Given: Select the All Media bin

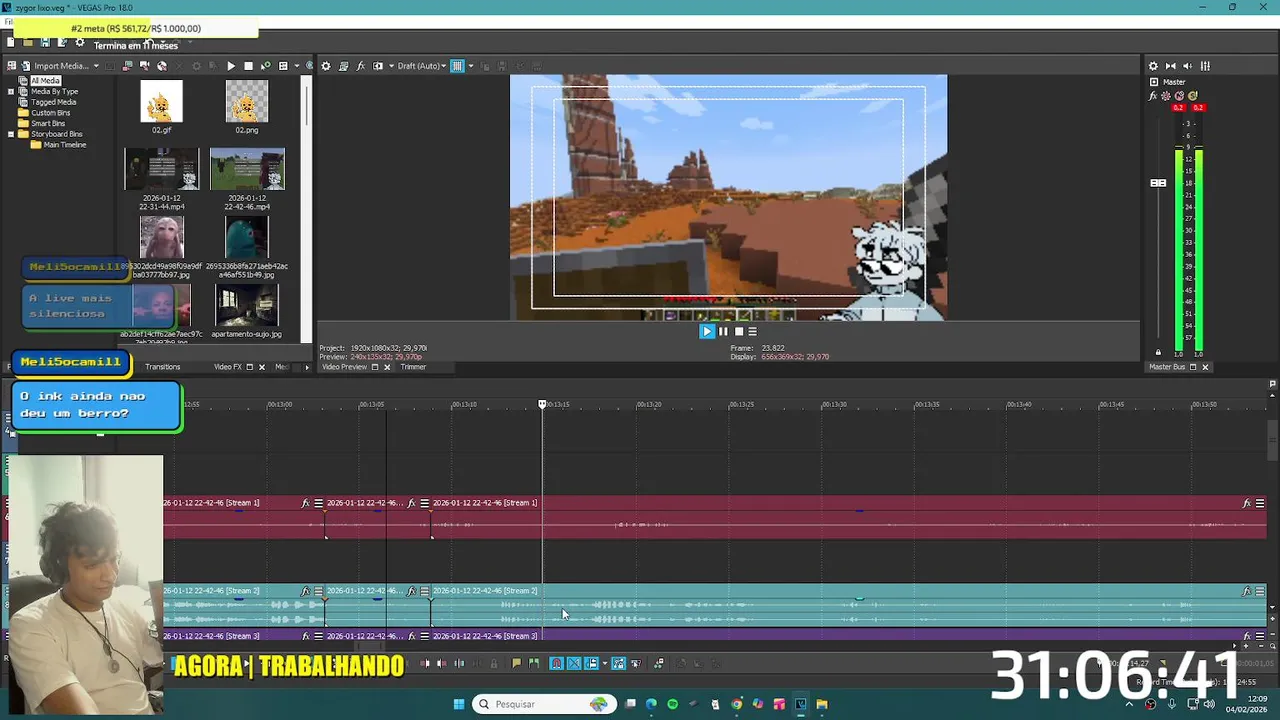Looking at the screenshot, I should pyautogui.click(x=45, y=81).
